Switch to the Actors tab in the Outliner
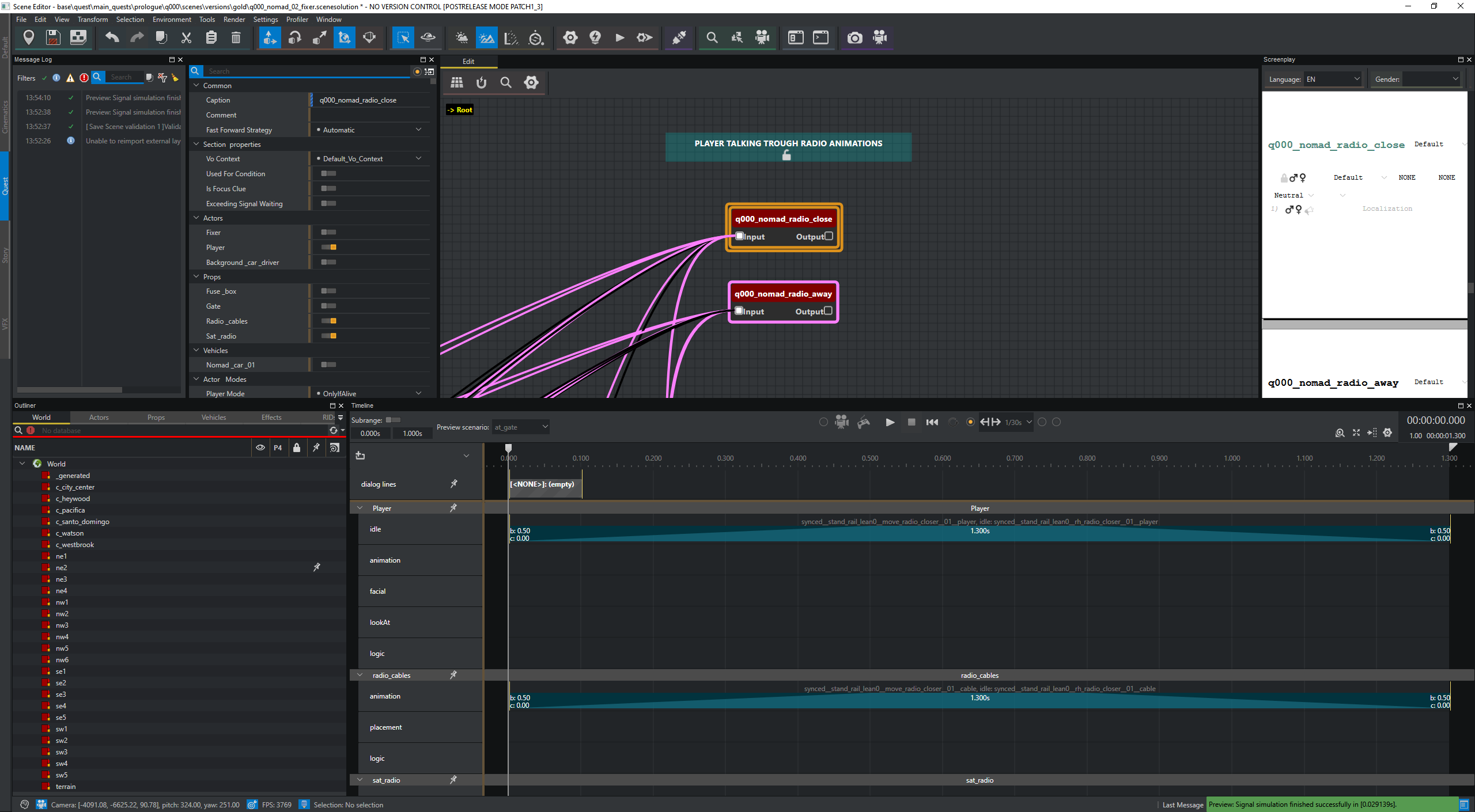1475x812 pixels. tap(99, 418)
